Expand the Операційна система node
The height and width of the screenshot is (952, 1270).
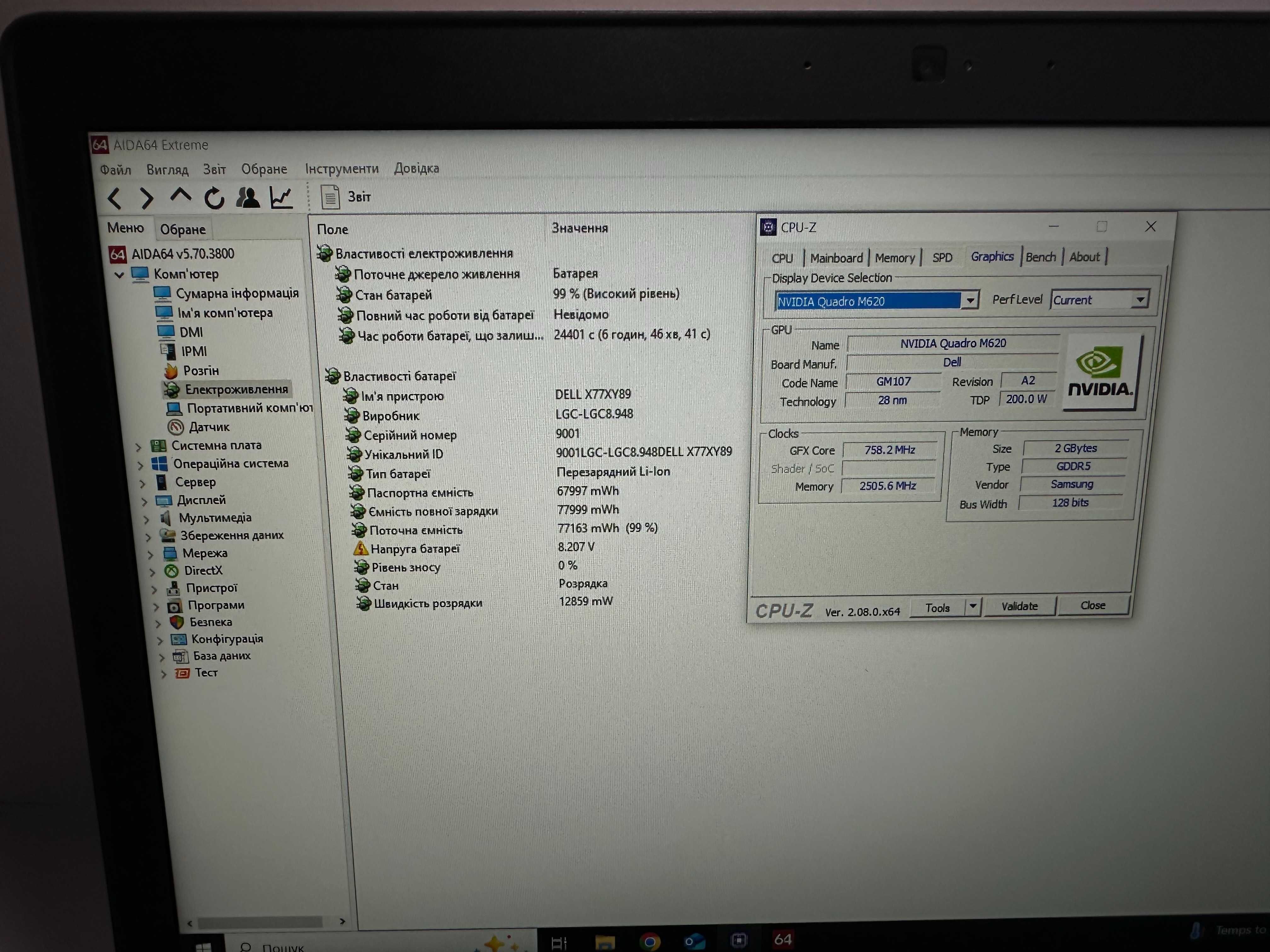tap(141, 465)
